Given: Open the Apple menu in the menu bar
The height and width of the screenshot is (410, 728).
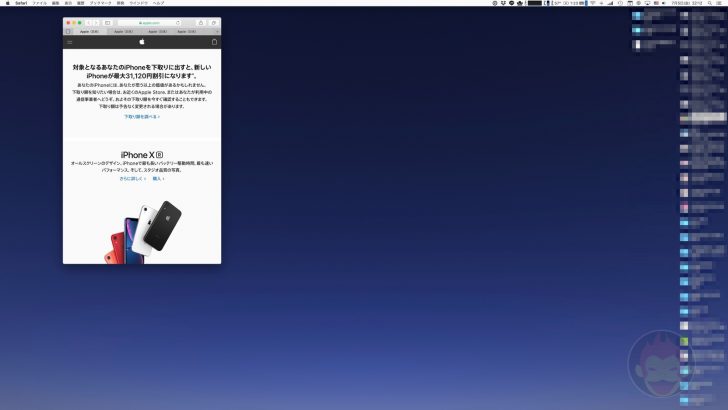Looking at the screenshot, I should point(7,3).
